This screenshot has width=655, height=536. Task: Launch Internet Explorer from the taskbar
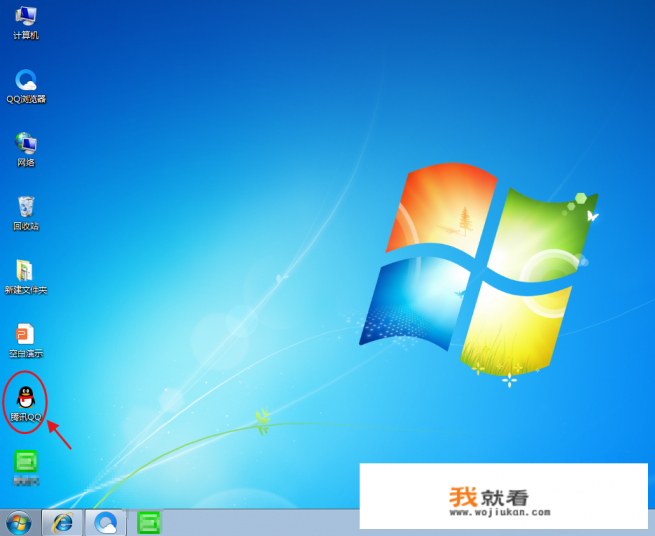click(x=63, y=523)
